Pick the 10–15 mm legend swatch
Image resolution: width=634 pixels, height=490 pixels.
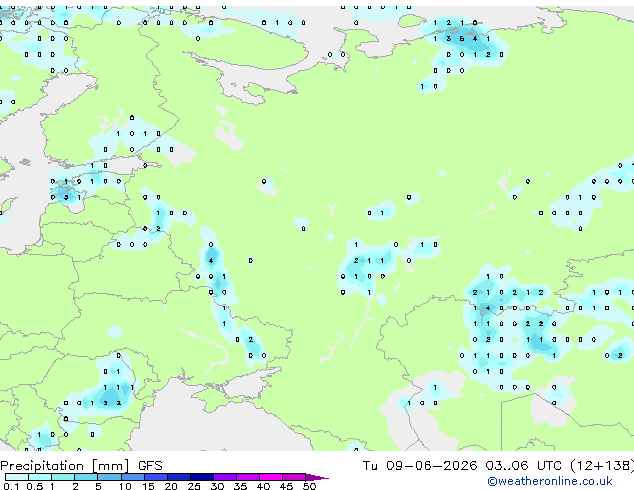(133, 477)
